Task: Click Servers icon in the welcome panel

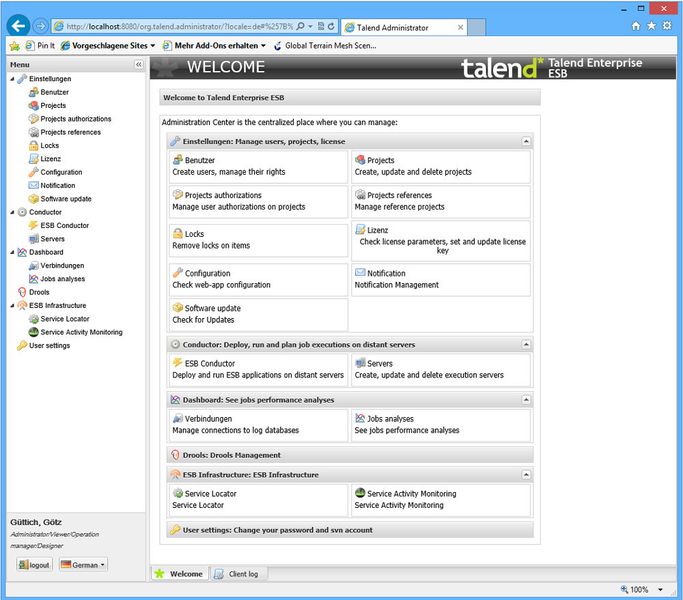Action: (360, 363)
